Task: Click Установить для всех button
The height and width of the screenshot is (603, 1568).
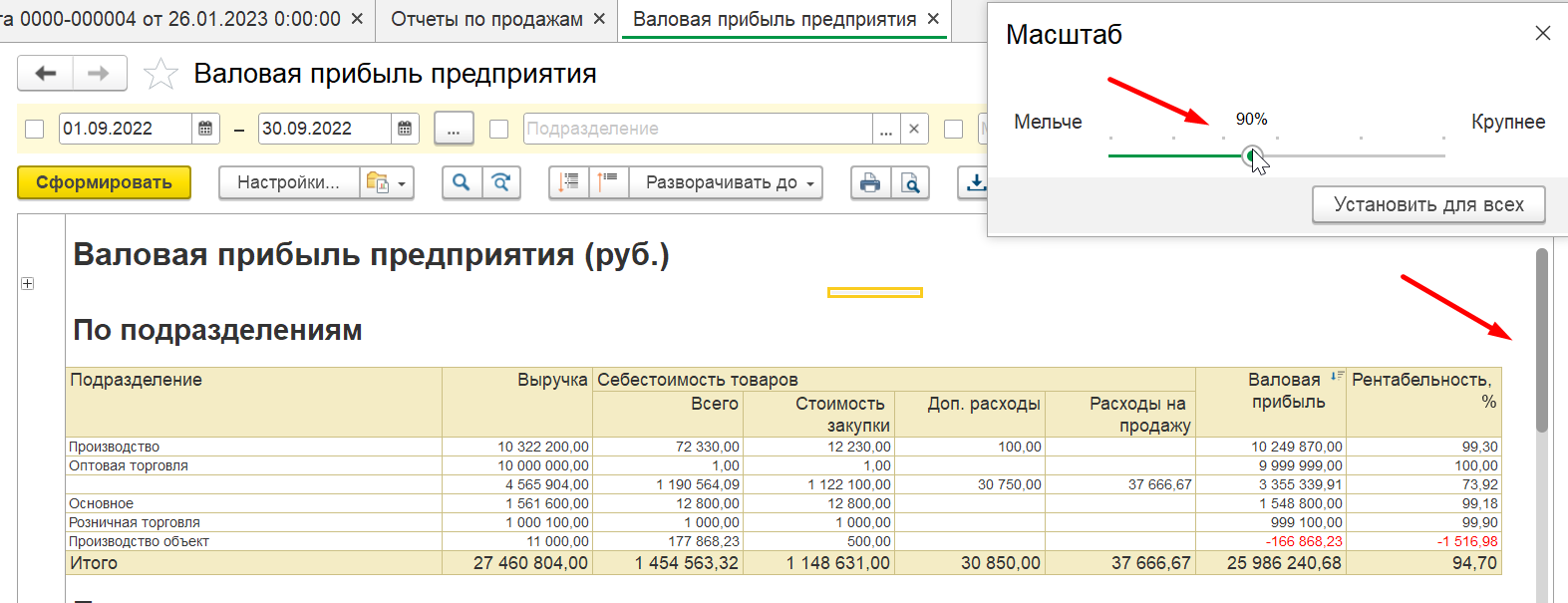Action: click(x=1428, y=204)
